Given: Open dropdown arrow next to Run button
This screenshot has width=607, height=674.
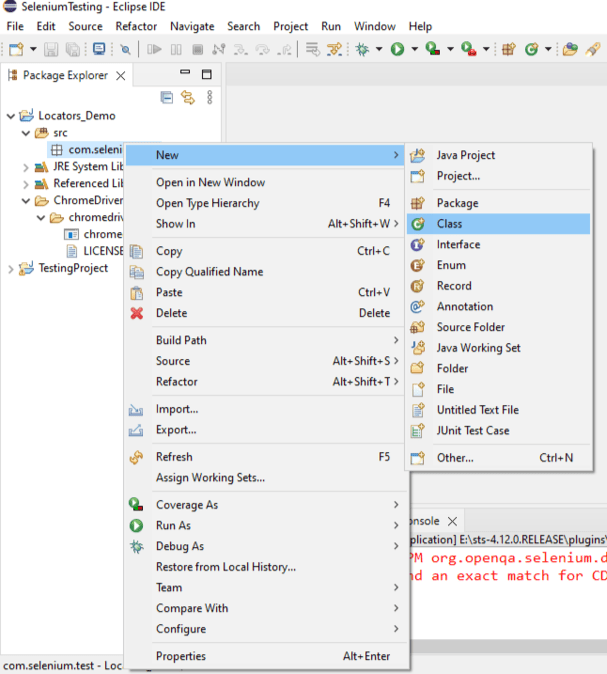Looking at the screenshot, I should (414, 49).
